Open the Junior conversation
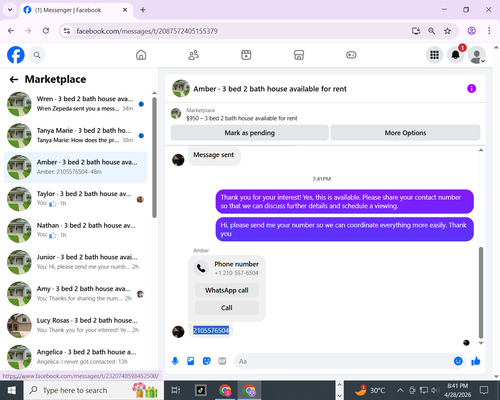500x400 pixels. 75,262
